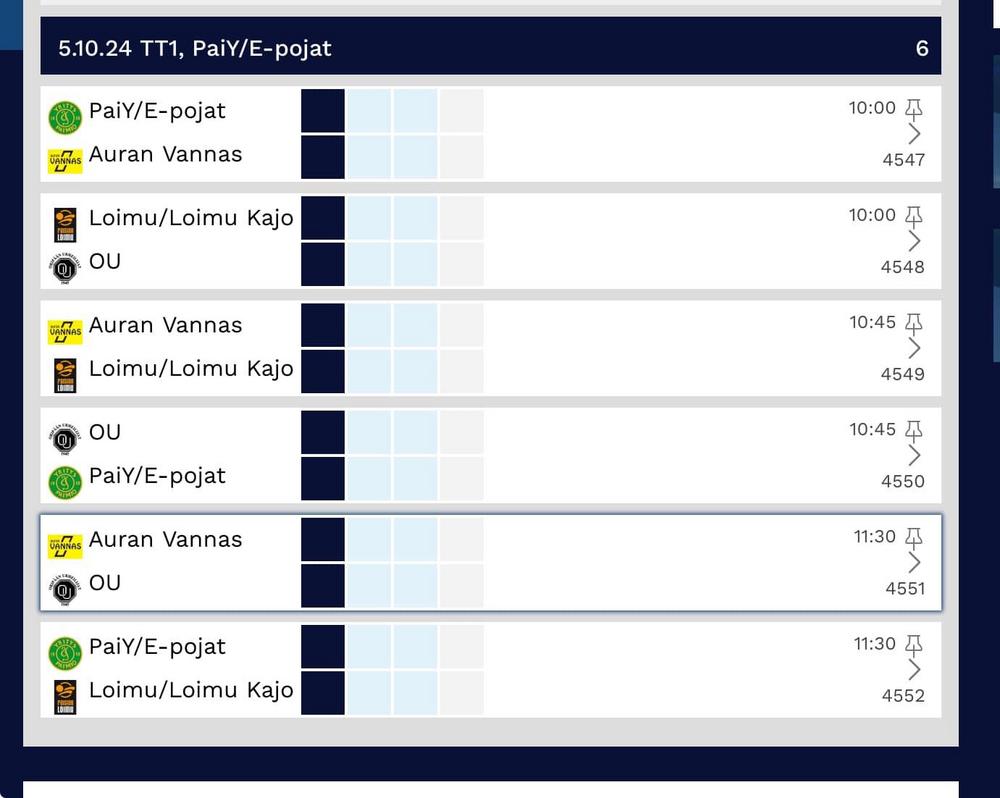Expand match 4547 details chevron
The image size is (1000, 798).
point(913,134)
